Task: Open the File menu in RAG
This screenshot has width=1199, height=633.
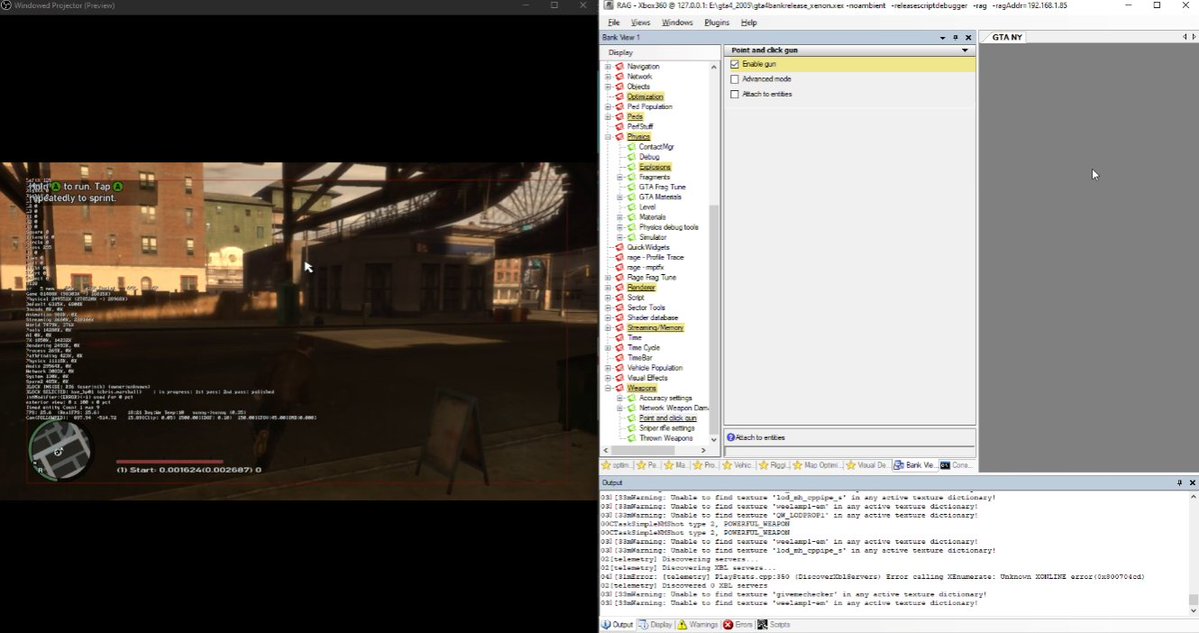Action: coord(613,23)
